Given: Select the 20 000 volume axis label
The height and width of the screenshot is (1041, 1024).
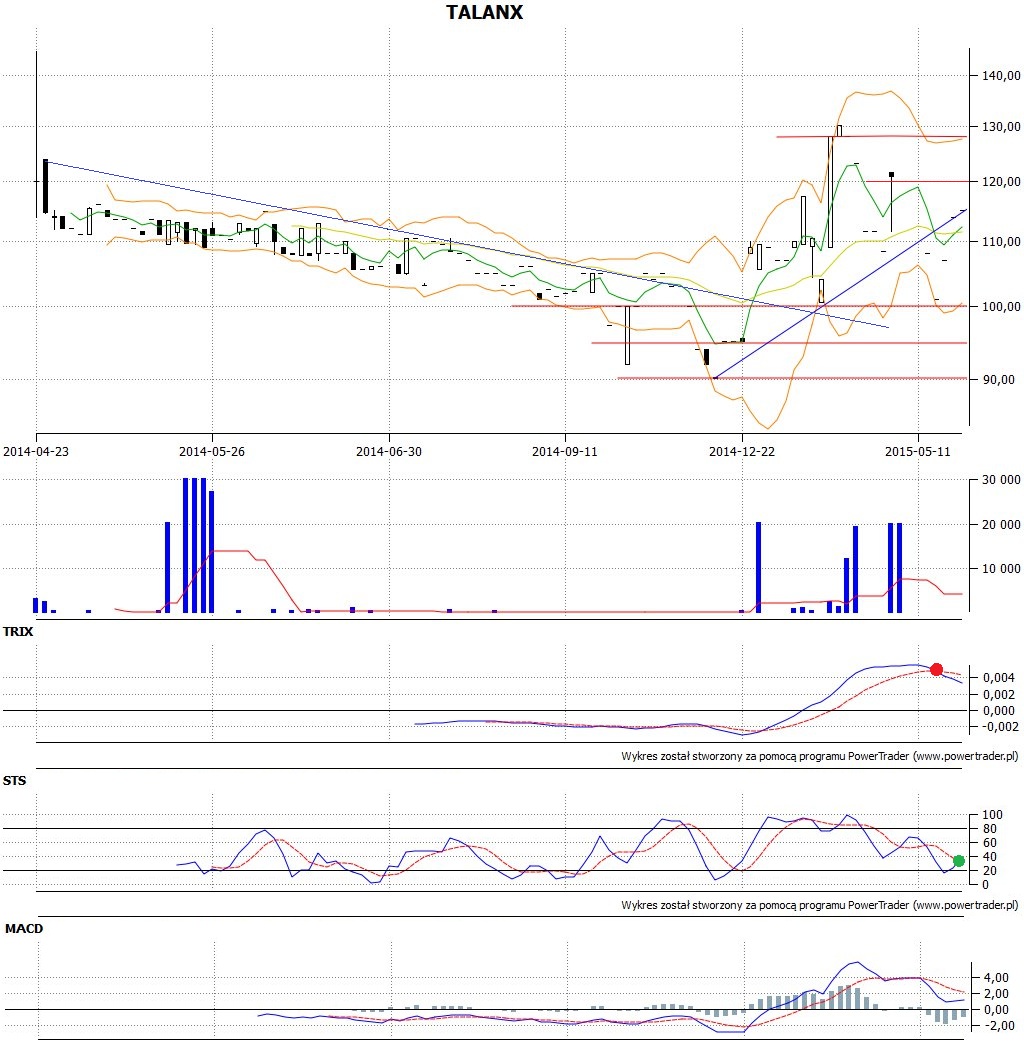Looking at the screenshot, I should coord(1001,524).
